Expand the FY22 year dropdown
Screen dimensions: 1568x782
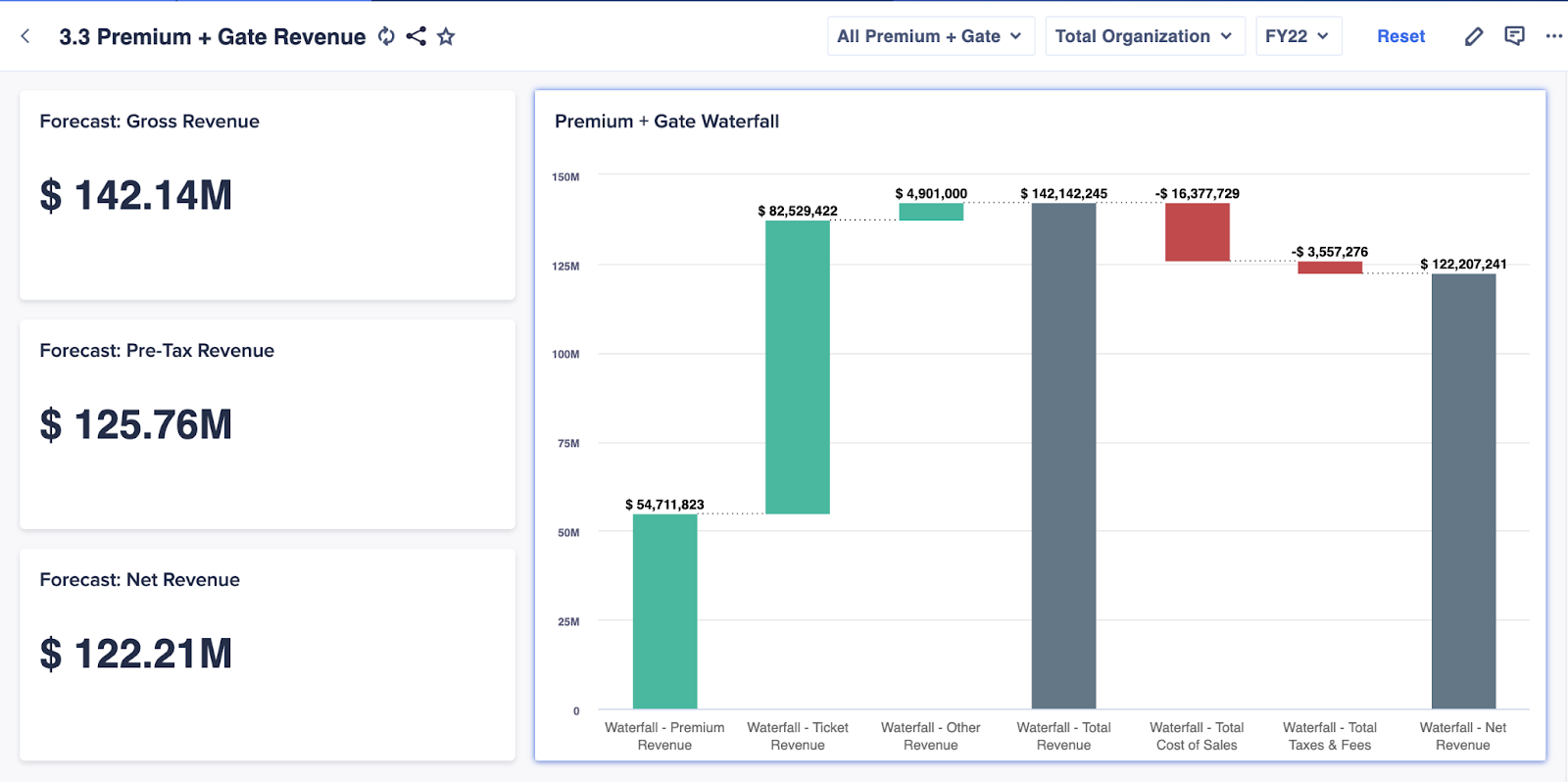click(1298, 36)
